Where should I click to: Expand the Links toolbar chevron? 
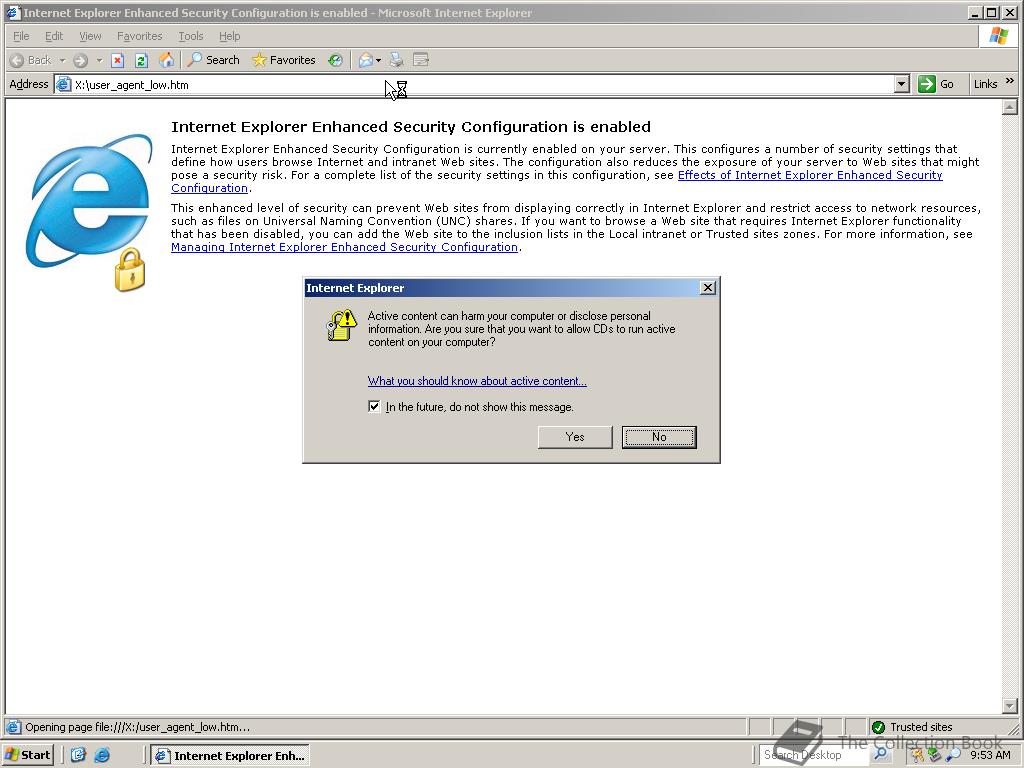pyautogui.click(x=1010, y=82)
